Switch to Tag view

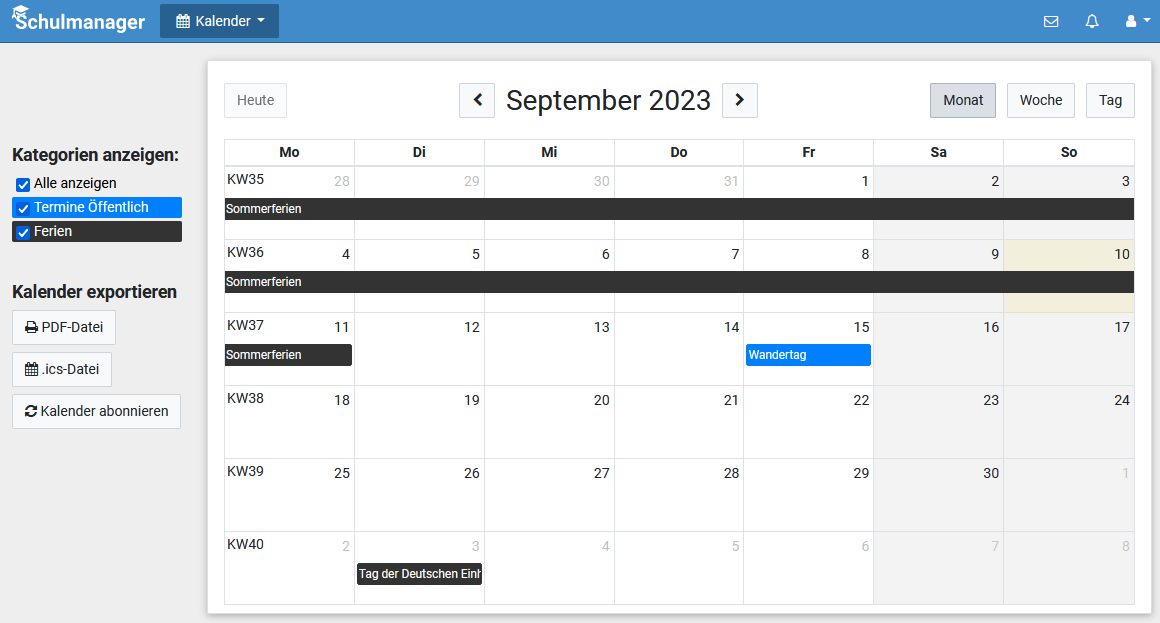pos(1110,100)
